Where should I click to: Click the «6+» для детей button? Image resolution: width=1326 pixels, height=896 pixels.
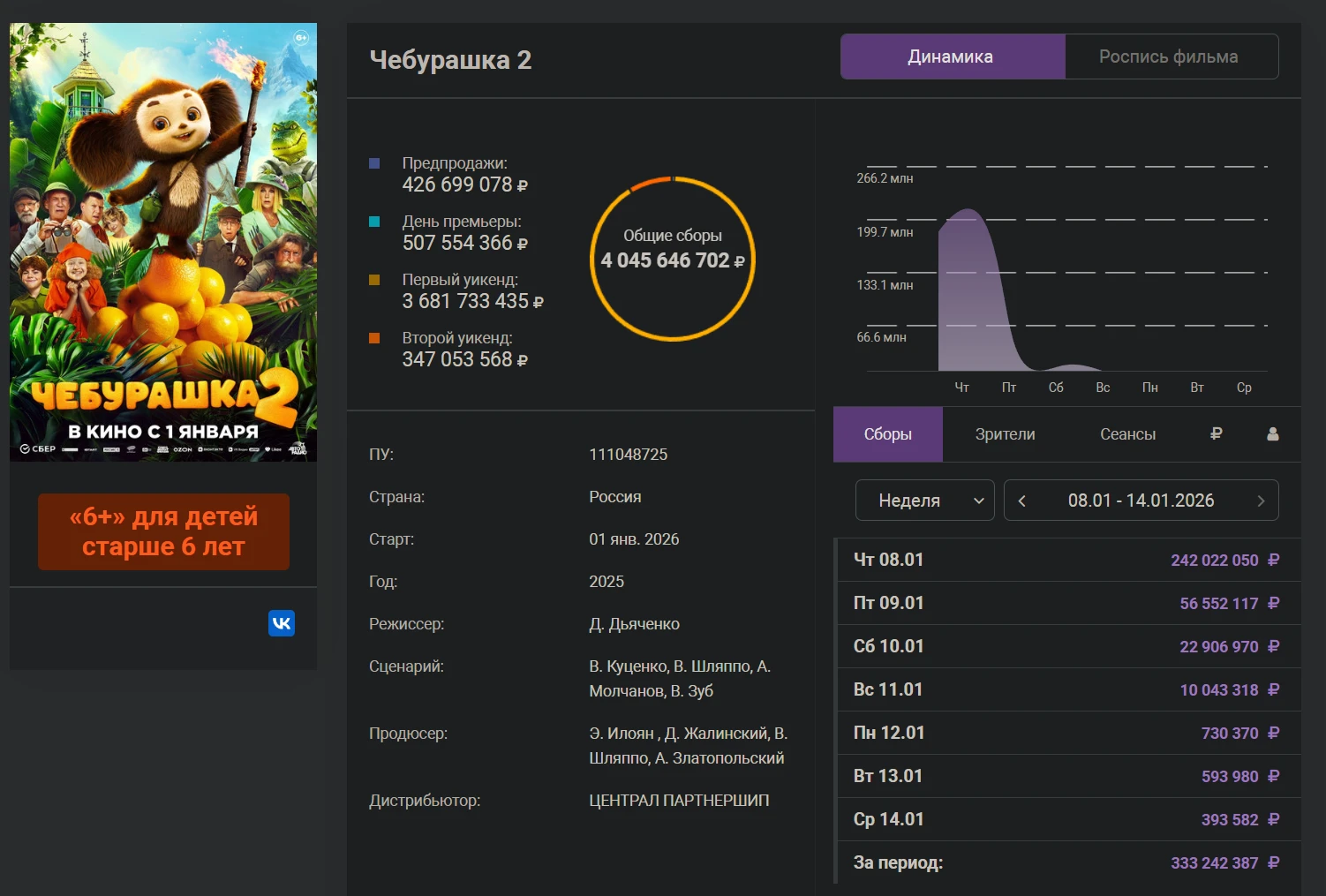163,531
